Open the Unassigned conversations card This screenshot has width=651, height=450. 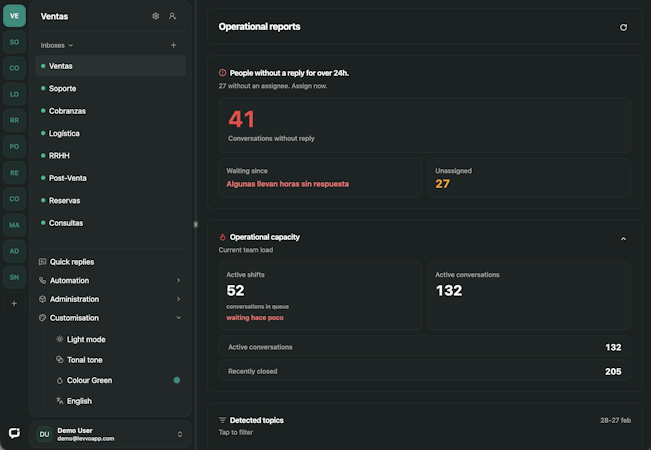(528, 177)
